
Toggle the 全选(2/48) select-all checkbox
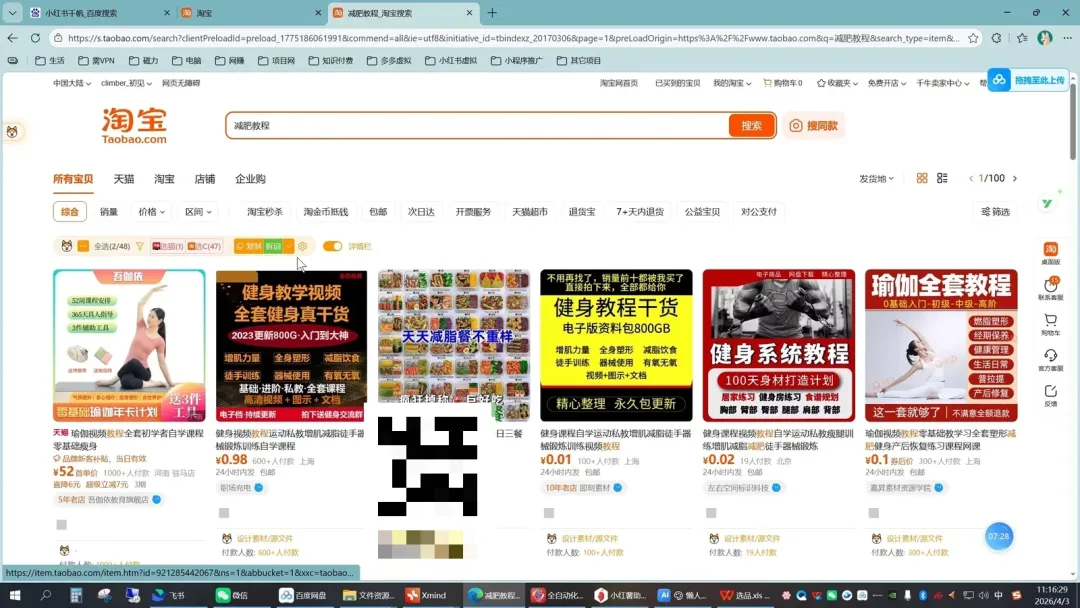pyautogui.click(x=83, y=247)
